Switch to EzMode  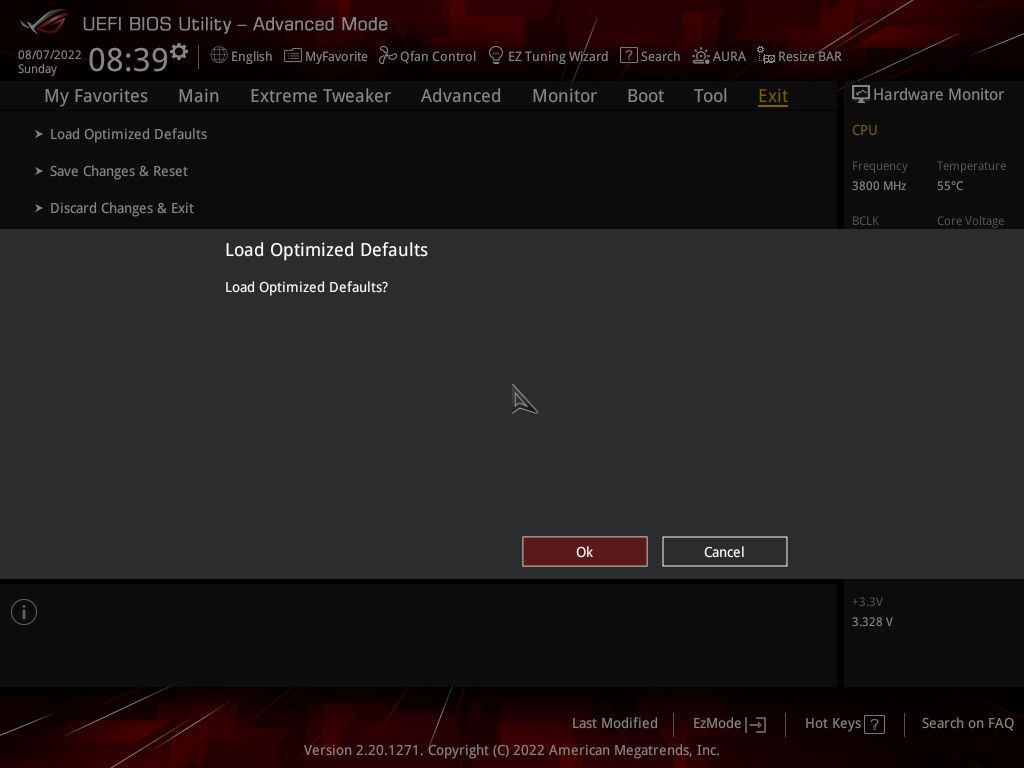pyautogui.click(x=716, y=724)
